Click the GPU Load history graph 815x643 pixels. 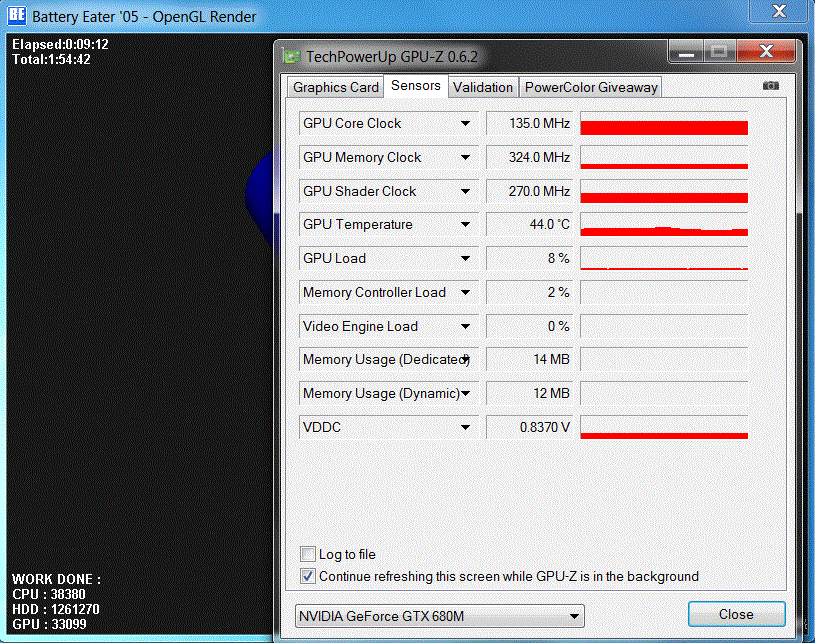pos(664,258)
